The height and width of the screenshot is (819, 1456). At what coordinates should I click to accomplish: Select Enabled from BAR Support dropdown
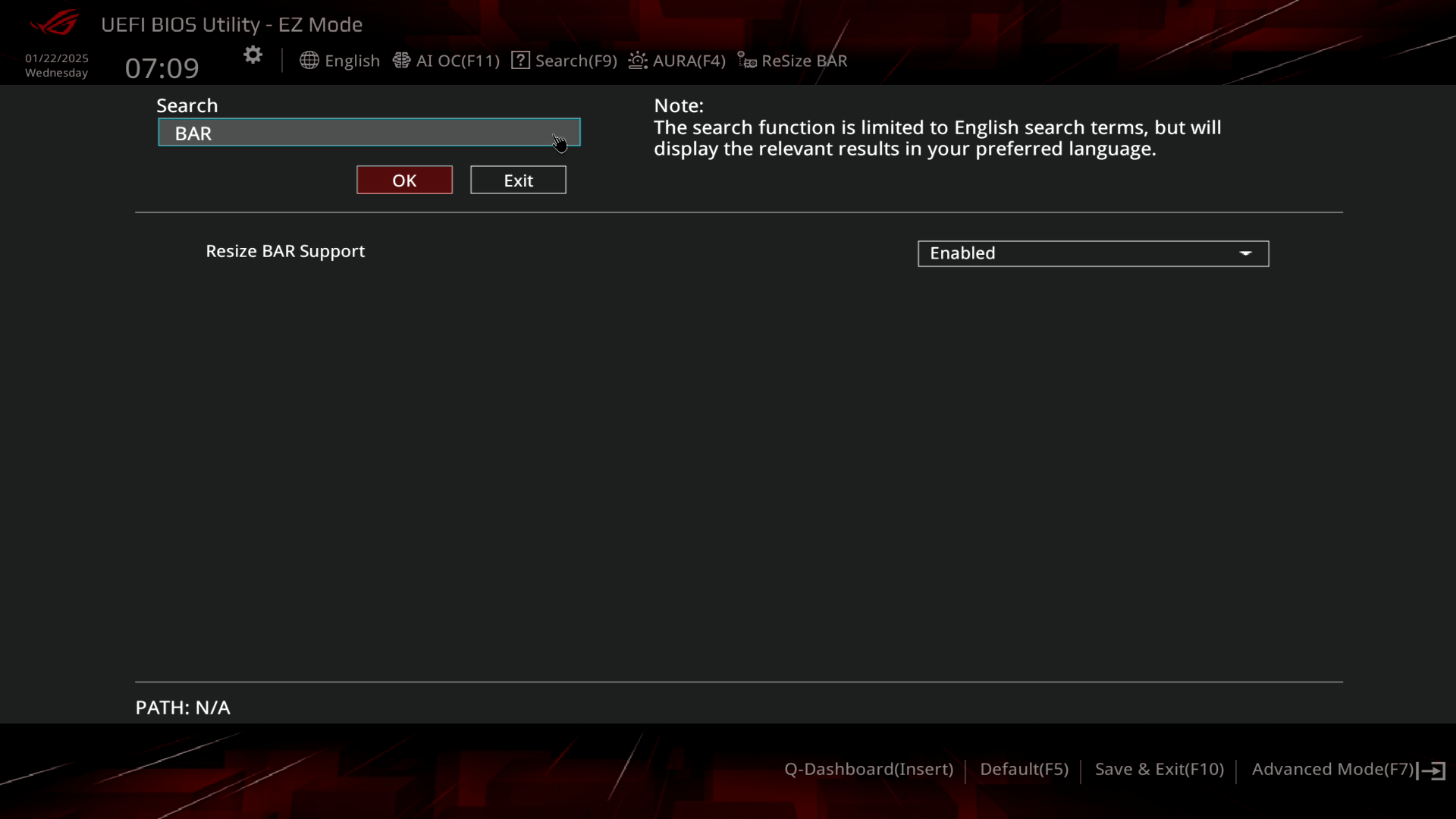[1093, 253]
